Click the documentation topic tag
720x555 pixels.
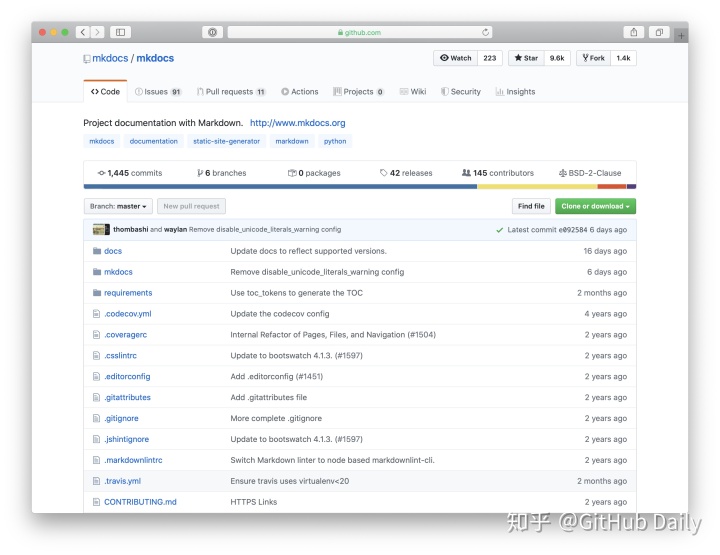[x=153, y=141]
